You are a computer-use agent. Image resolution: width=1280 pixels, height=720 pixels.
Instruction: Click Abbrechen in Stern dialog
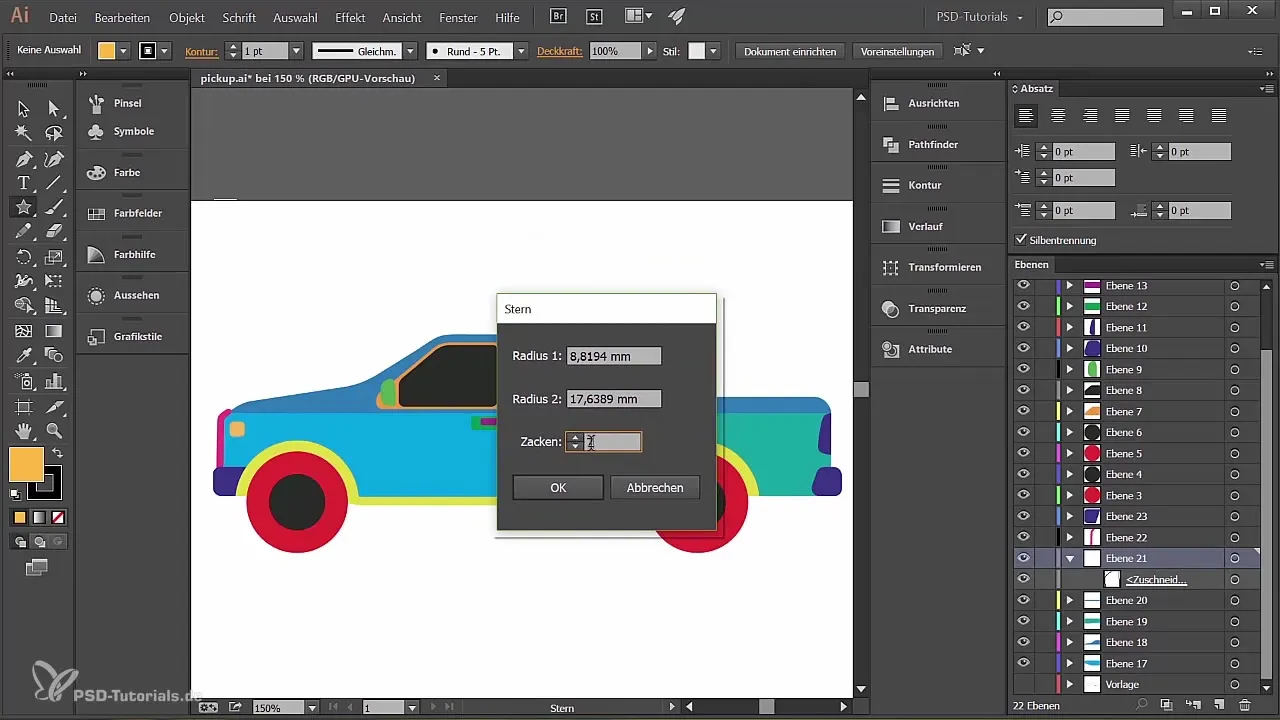click(655, 487)
